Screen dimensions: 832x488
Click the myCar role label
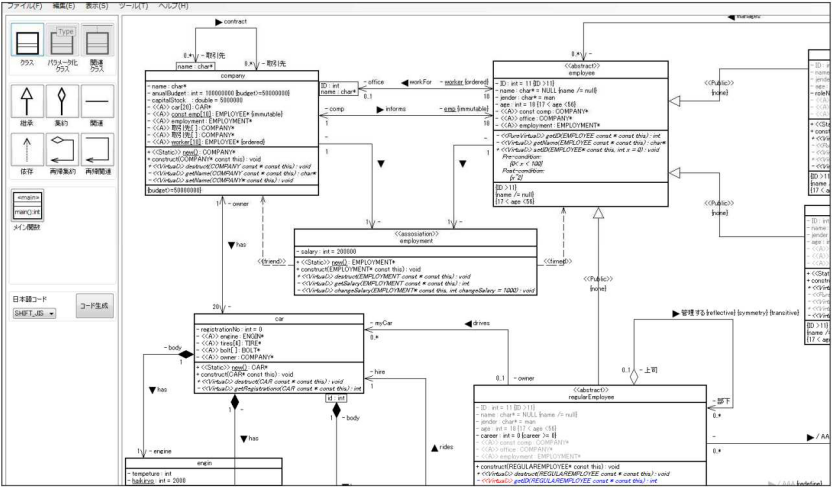pyautogui.click(x=381, y=323)
